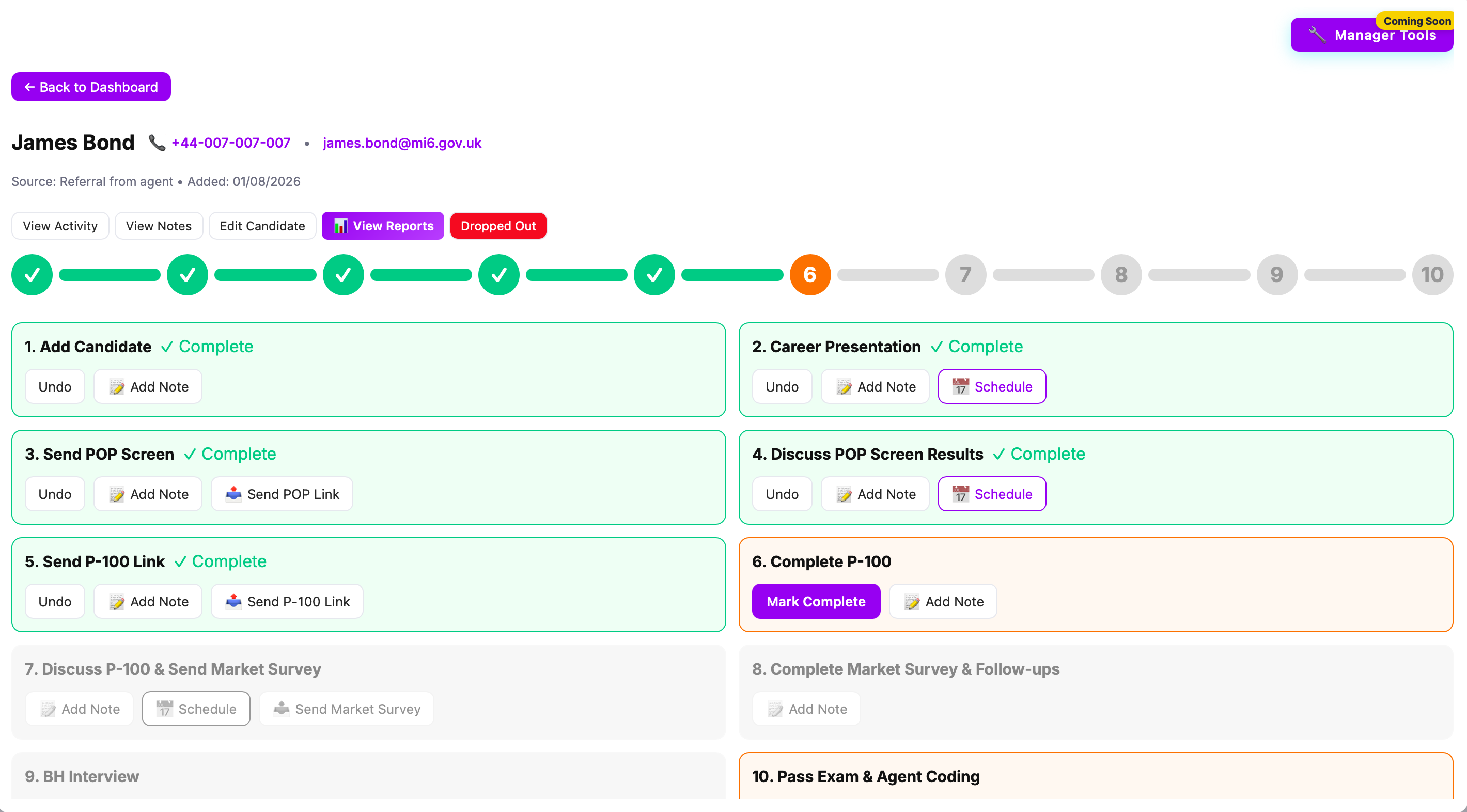1467x812 pixels.
Task: Click the pushpin icon on Send P-100 Link
Action: click(234, 601)
